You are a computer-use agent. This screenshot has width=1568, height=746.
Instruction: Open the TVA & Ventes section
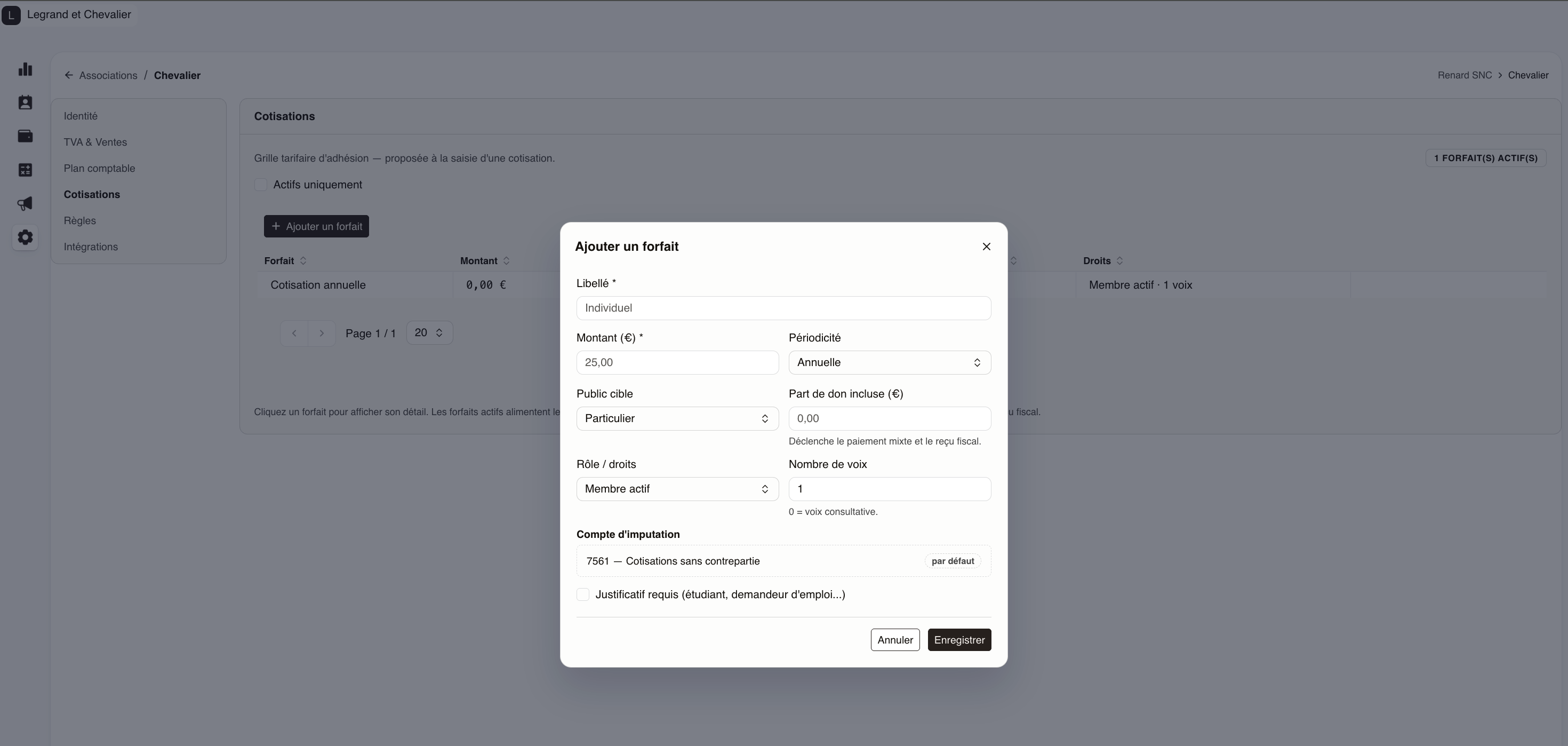[x=95, y=142]
